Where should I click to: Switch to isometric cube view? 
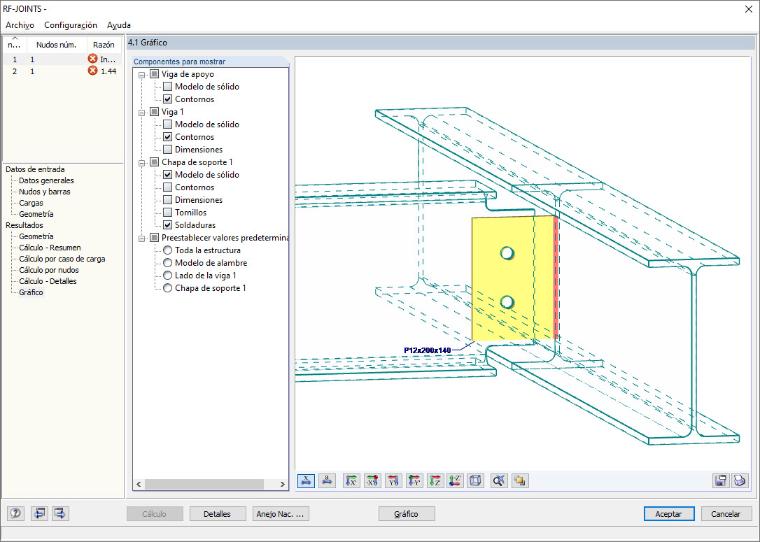tap(476, 480)
